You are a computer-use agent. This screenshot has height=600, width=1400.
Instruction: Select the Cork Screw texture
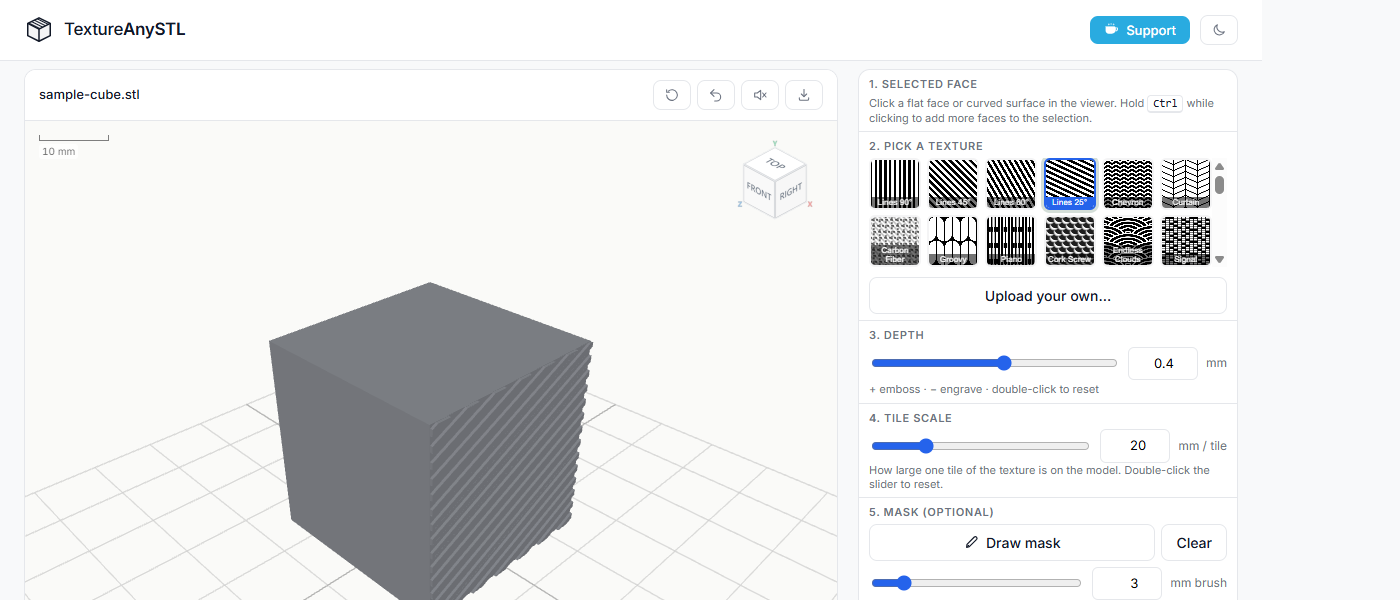click(x=1069, y=241)
